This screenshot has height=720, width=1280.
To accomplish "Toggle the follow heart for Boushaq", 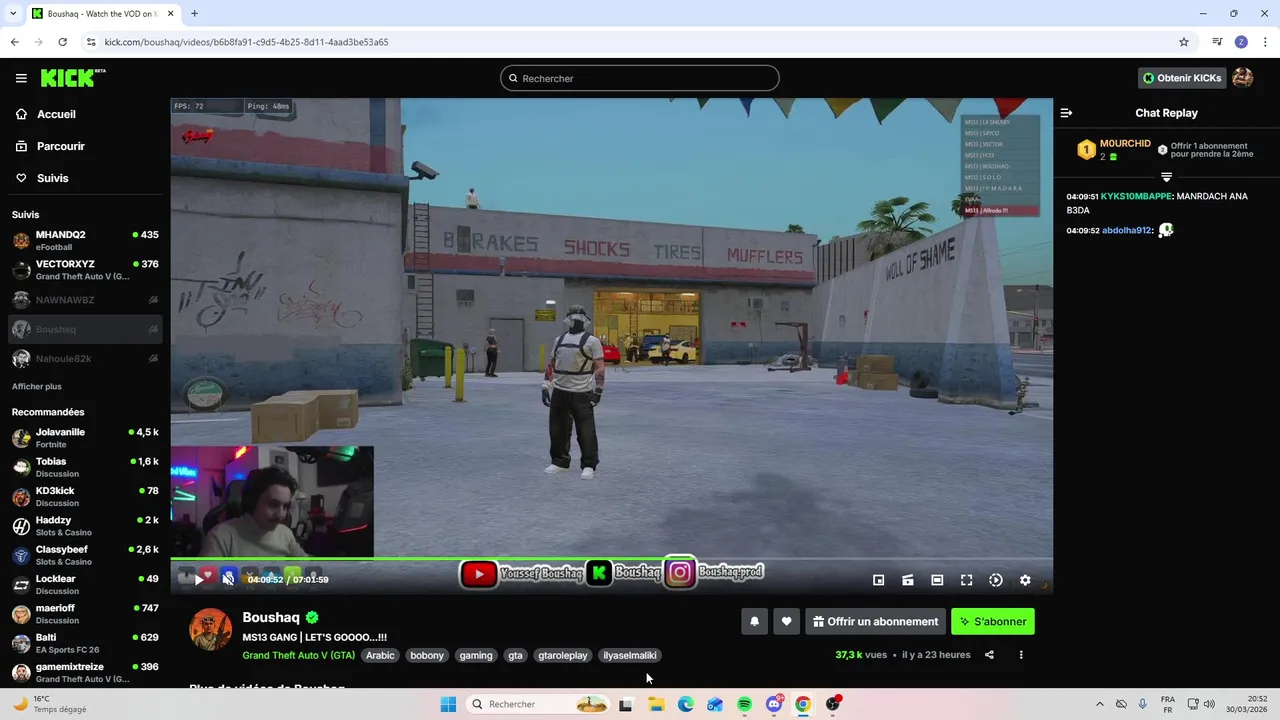I will point(787,622).
